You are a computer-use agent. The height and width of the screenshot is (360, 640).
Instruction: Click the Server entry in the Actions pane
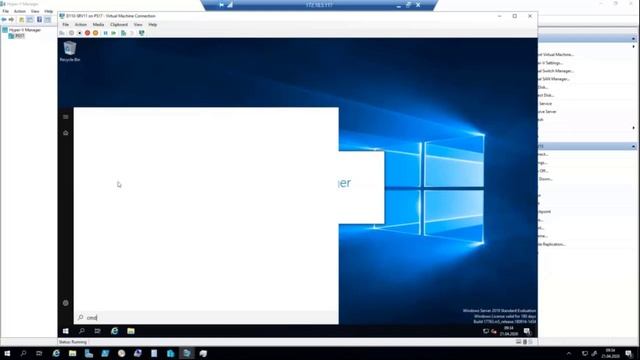[548, 111]
